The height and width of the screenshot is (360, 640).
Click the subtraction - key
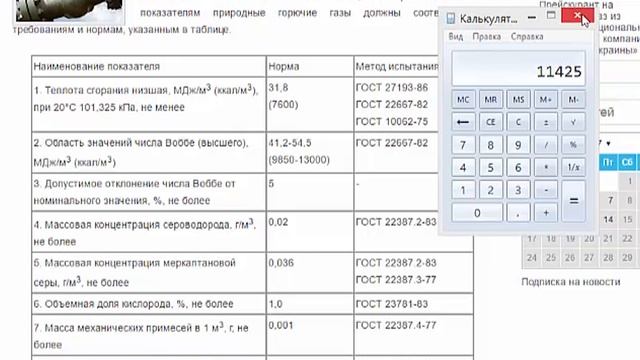point(546,190)
